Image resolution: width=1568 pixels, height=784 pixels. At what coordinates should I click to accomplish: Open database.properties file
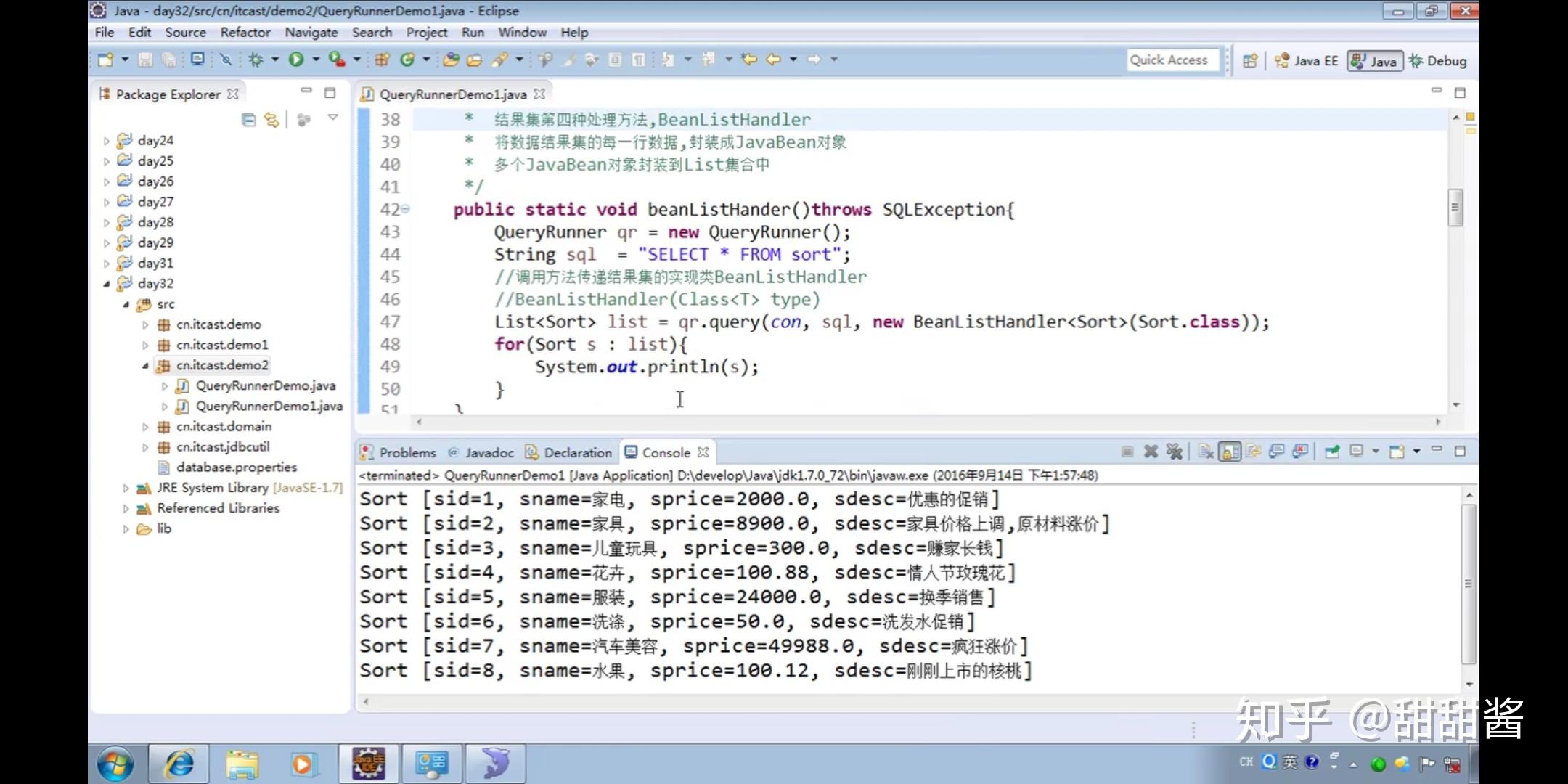[x=236, y=467]
